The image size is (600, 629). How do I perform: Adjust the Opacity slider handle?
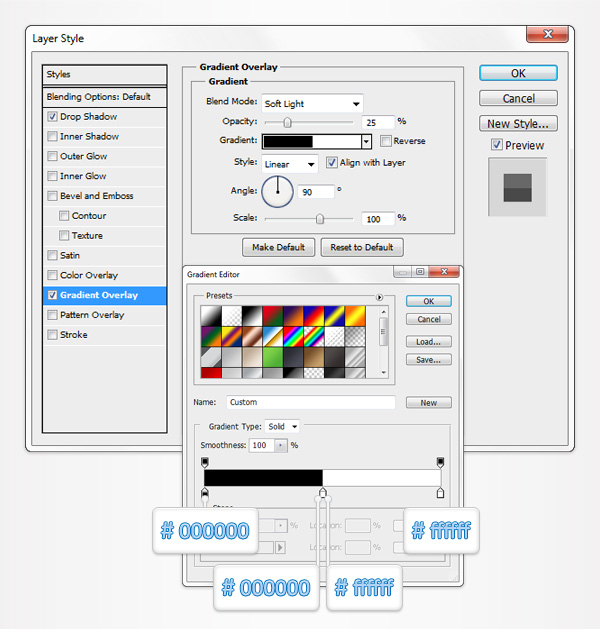click(288, 122)
